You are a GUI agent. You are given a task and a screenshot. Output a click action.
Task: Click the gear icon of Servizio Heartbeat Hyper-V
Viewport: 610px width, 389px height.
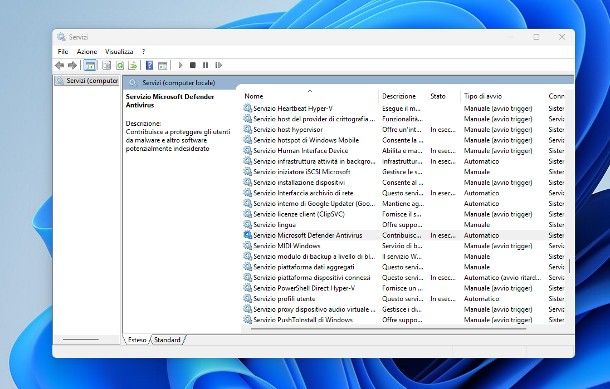tap(247, 108)
